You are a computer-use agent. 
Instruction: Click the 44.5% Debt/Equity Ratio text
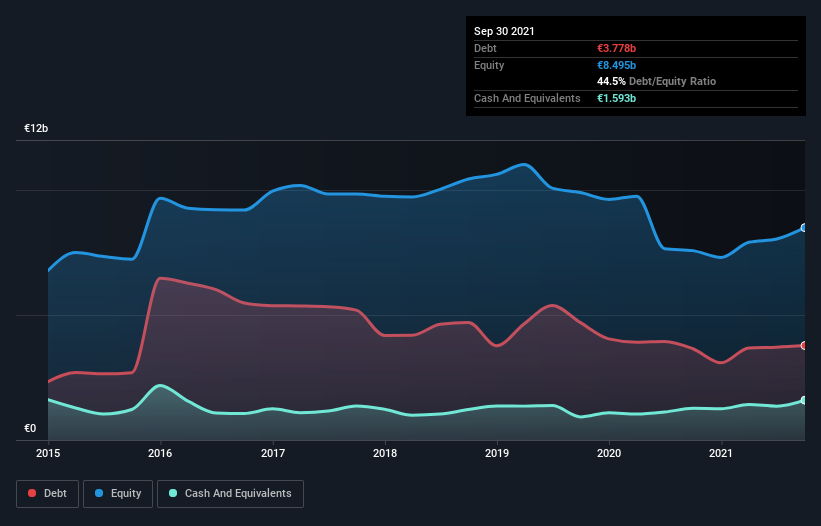pos(657,81)
